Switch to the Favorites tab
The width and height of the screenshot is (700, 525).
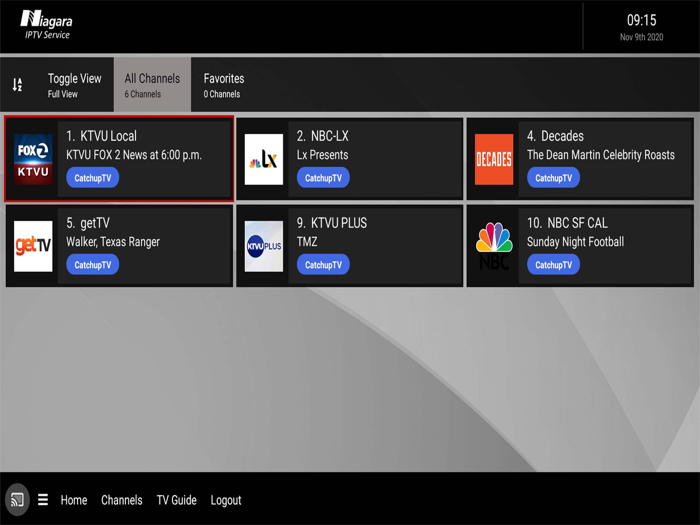tap(224, 84)
